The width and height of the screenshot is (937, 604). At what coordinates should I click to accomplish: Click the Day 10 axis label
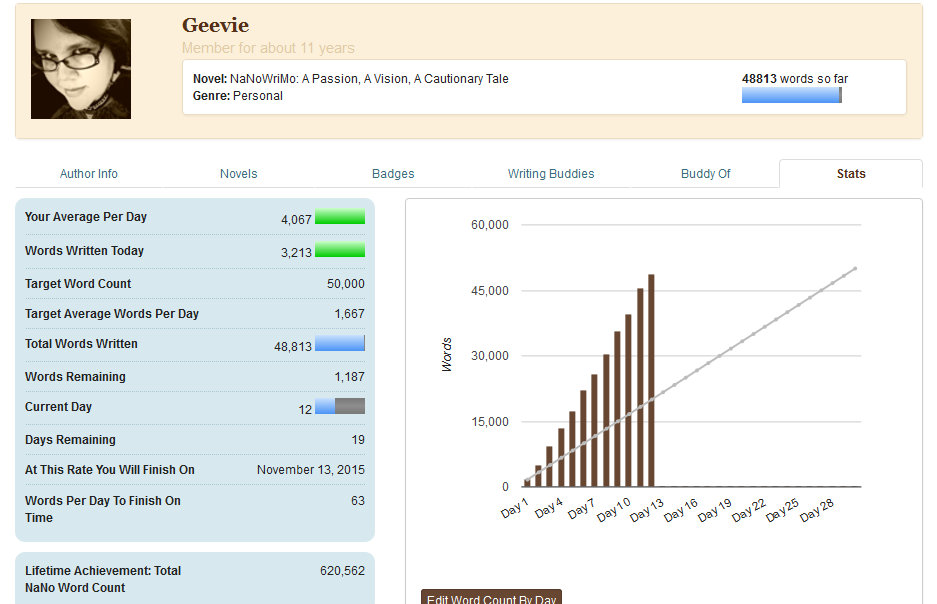pos(614,510)
